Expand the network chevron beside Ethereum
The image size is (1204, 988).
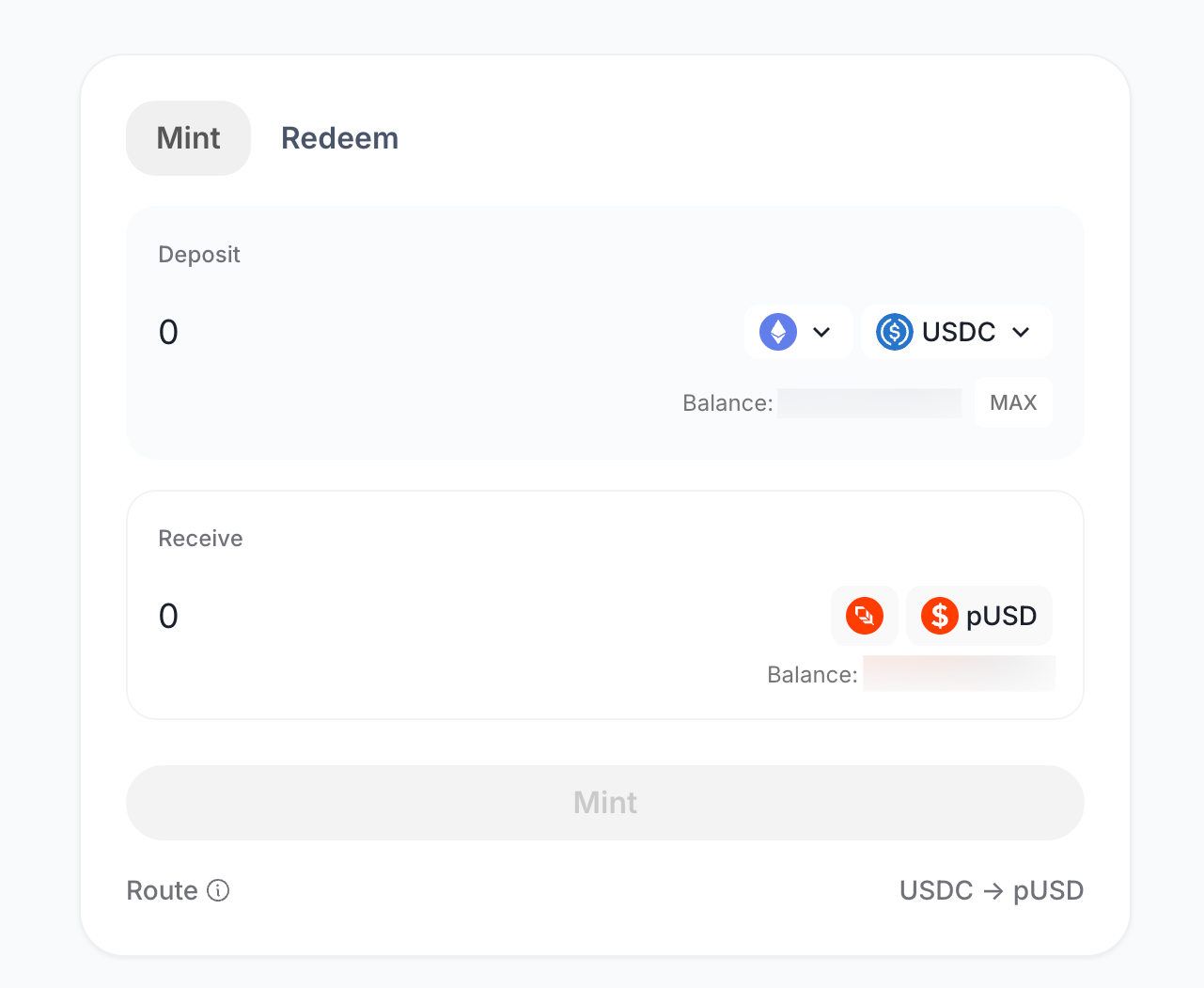click(x=821, y=332)
